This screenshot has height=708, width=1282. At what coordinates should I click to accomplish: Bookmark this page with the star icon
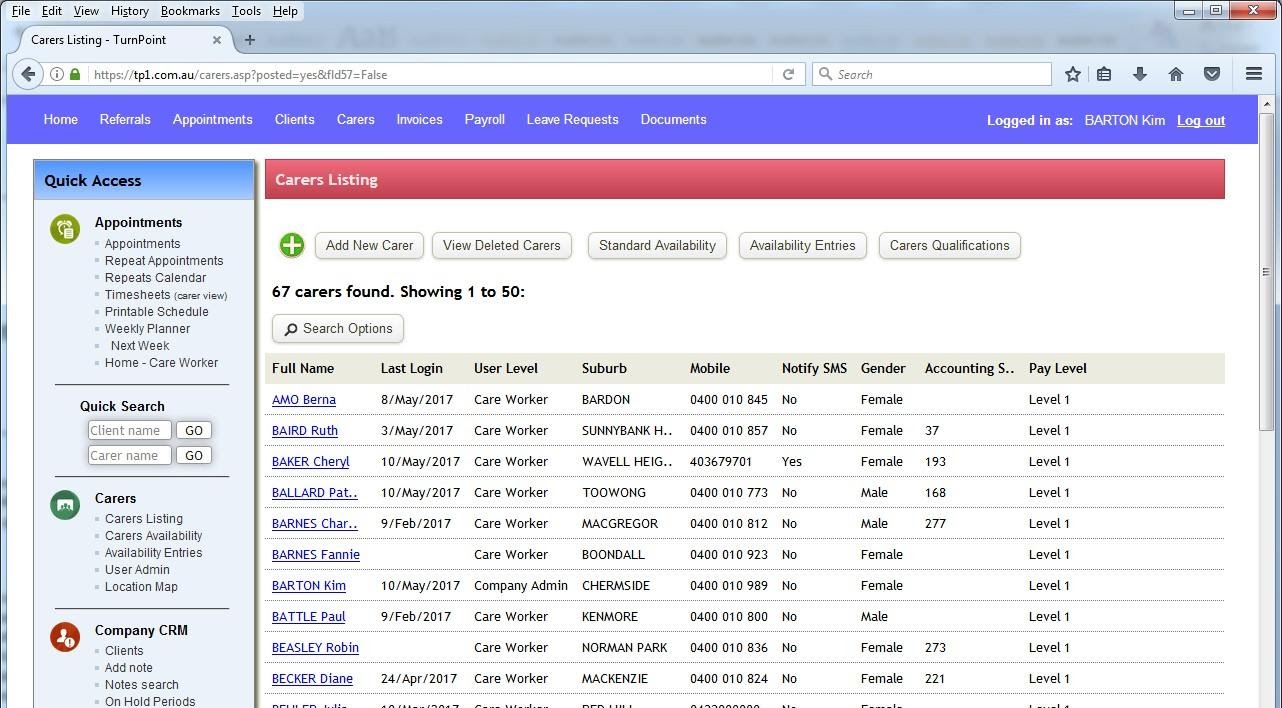pos(1072,74)
